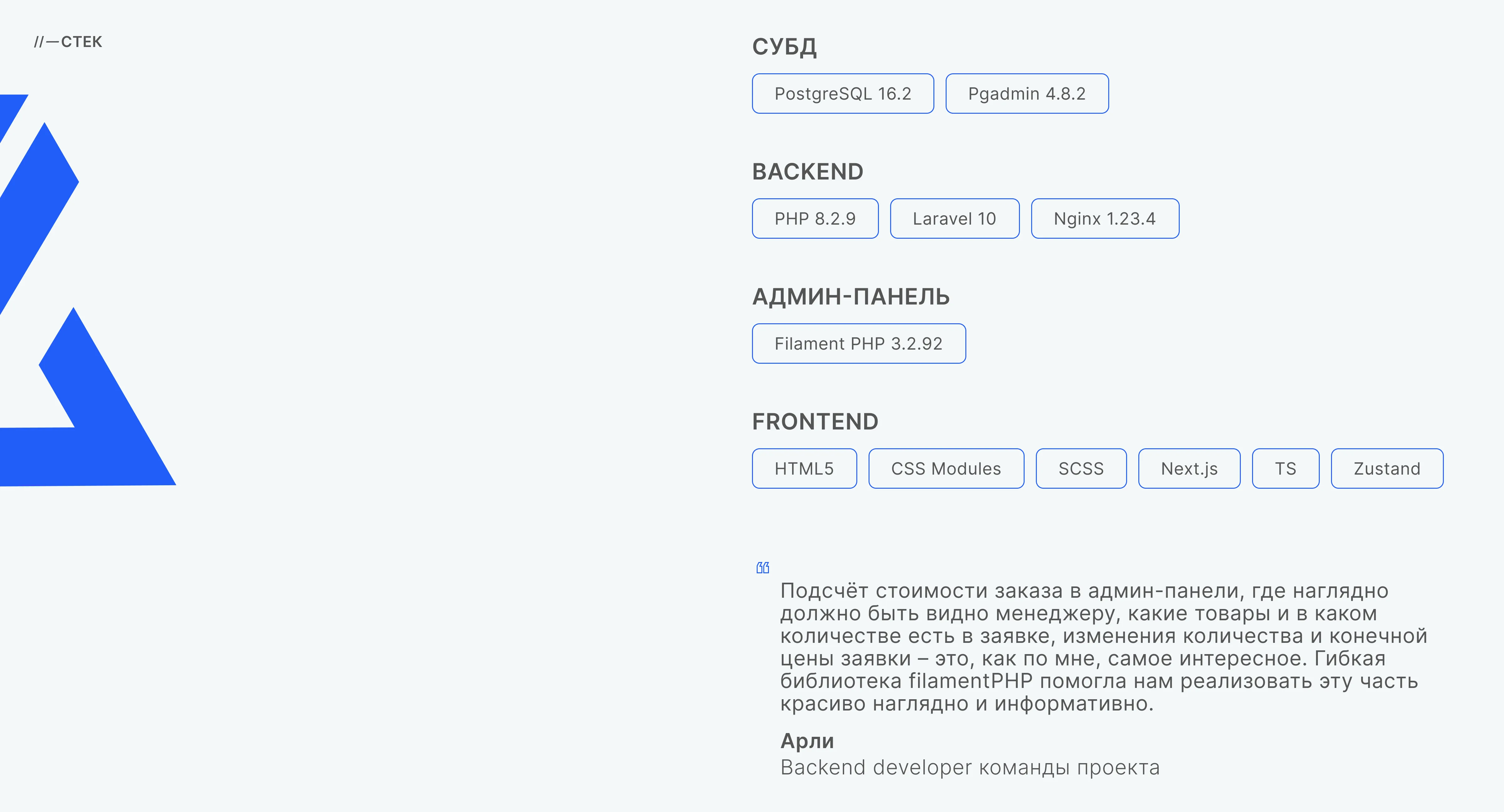Viewport: 1504px width, 812px height.
Task: Click the FRONTEND section heading
Action: pos(815,421)
